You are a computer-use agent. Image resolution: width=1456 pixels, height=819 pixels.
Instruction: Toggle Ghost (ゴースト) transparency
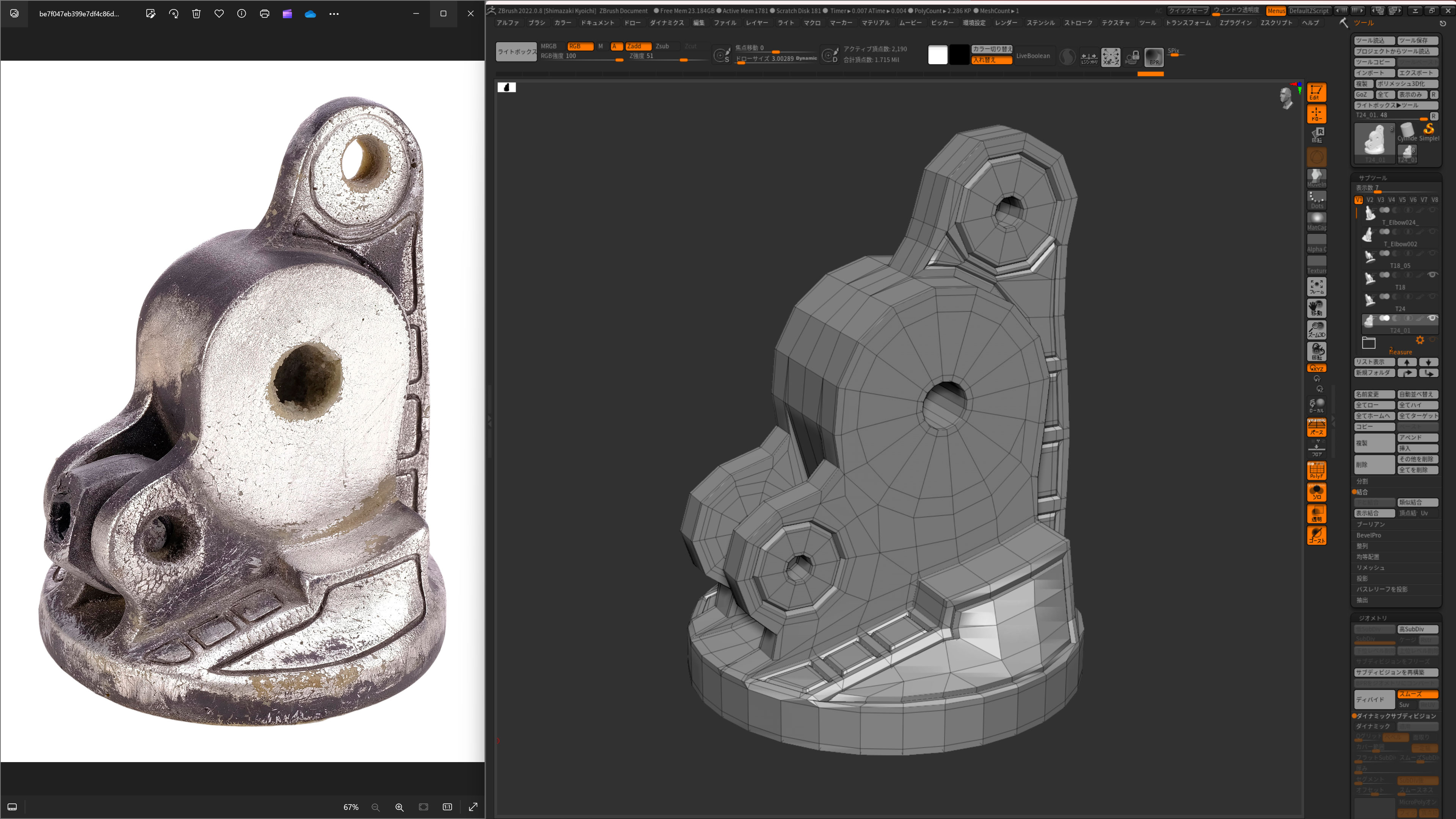[1316, 535]
